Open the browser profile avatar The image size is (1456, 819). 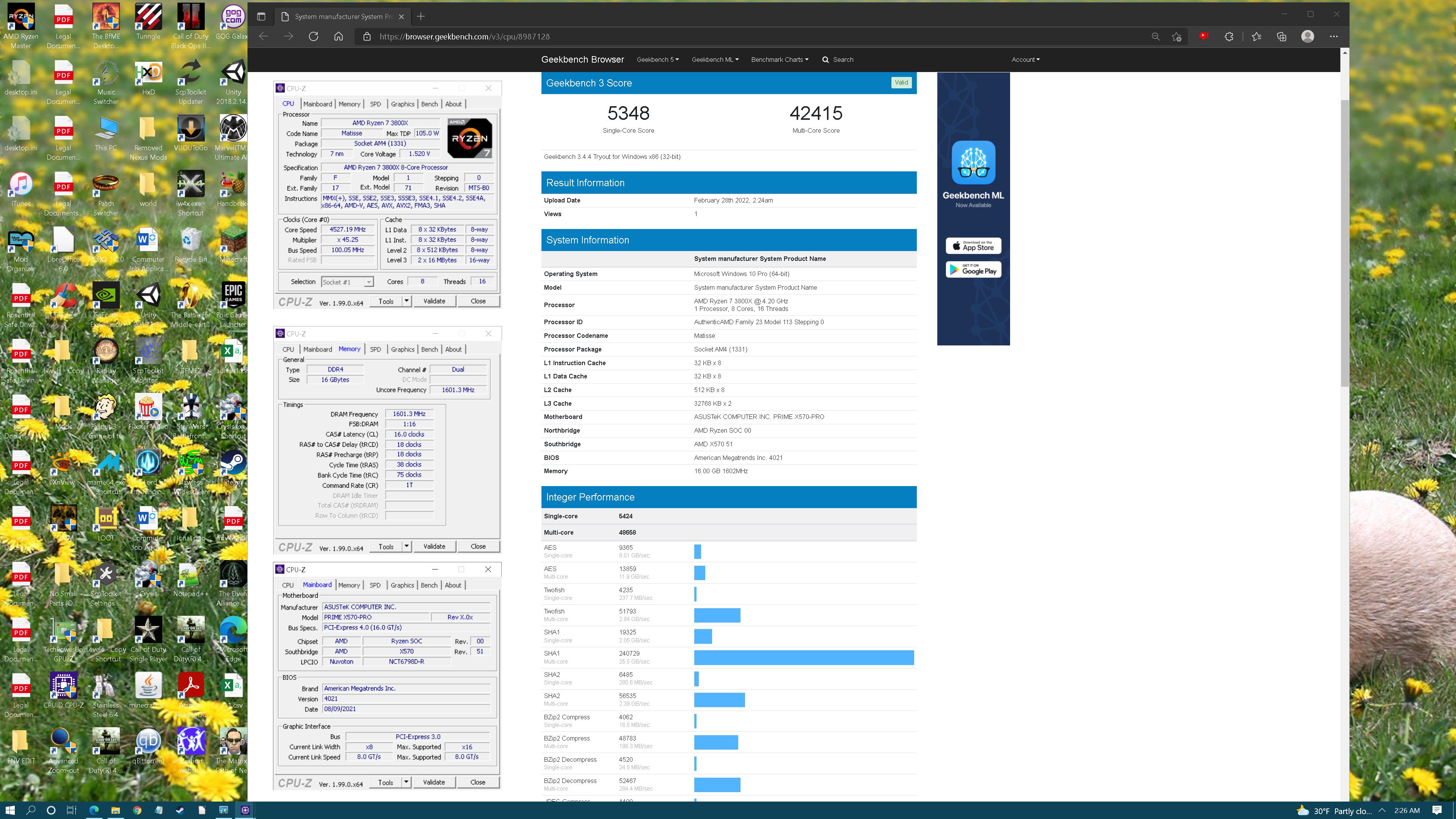pos(1307,36)
